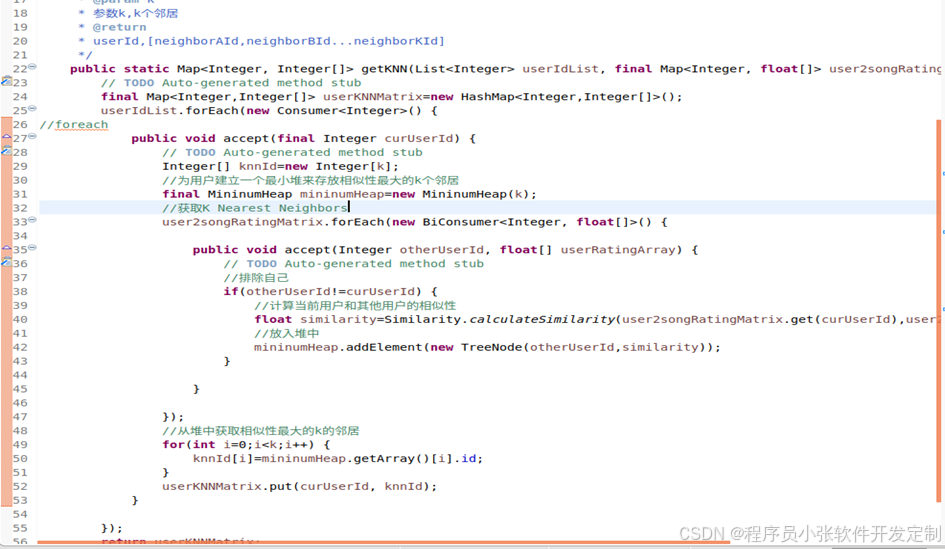Click 'calculateSimilarity' method call on line 40
Screen dimensions: 945x549
pyautogui.click(x=542, y=319)
